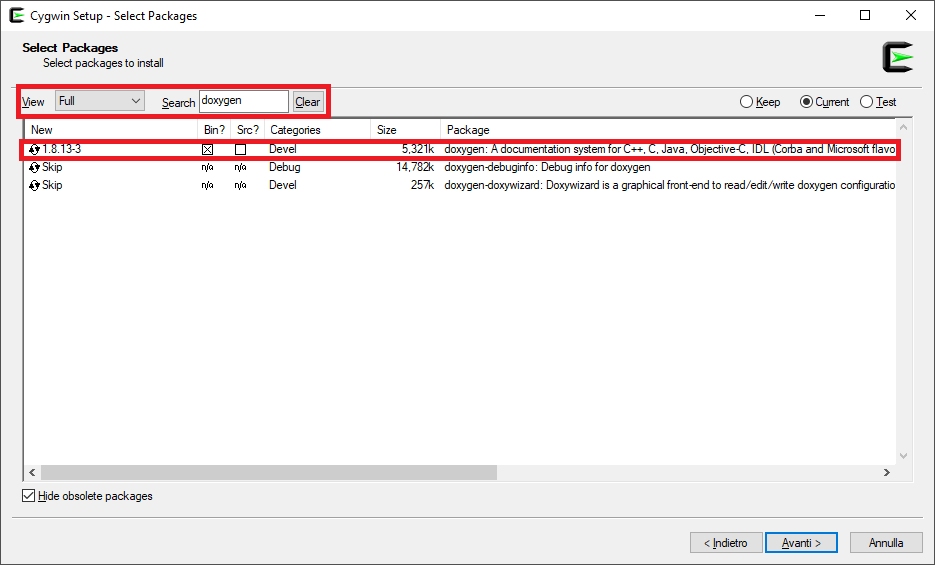Sort by the Src? column header
The image size is (935, 566).
click(x=247, y=129)
